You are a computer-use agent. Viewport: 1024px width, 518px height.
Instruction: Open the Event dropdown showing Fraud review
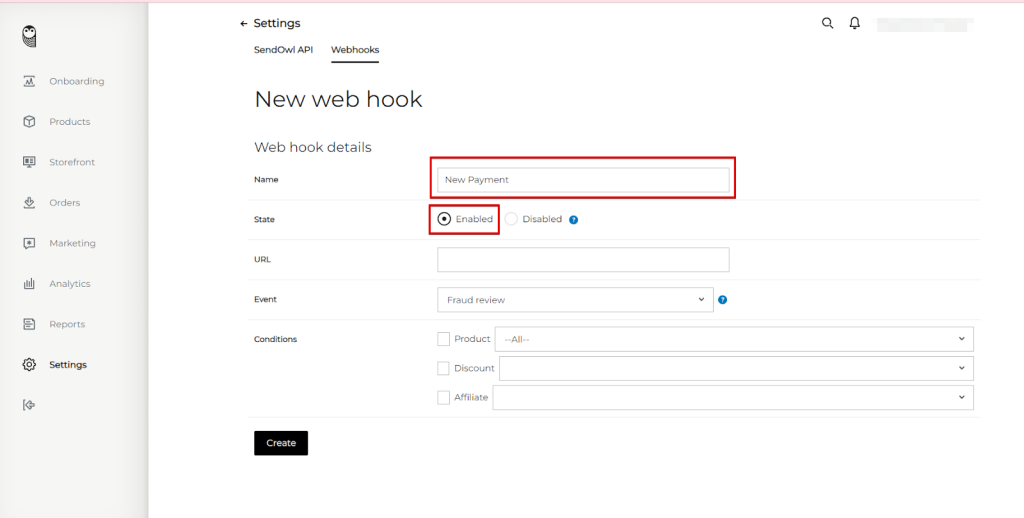click(575, 300)
